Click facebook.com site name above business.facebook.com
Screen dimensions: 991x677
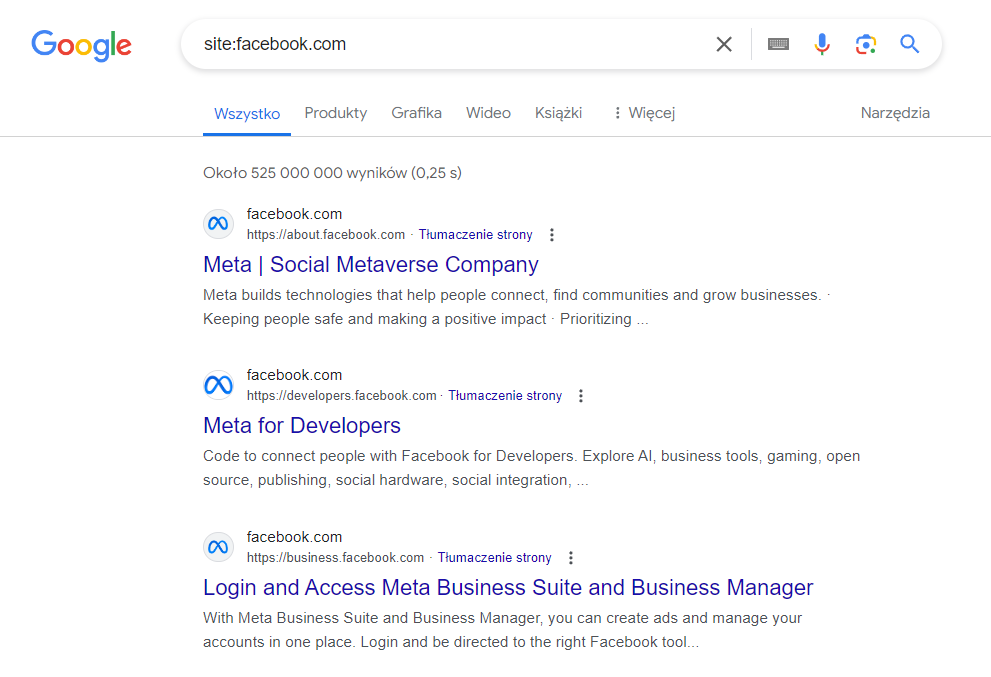pyautogui.click(x=295, y=537)
